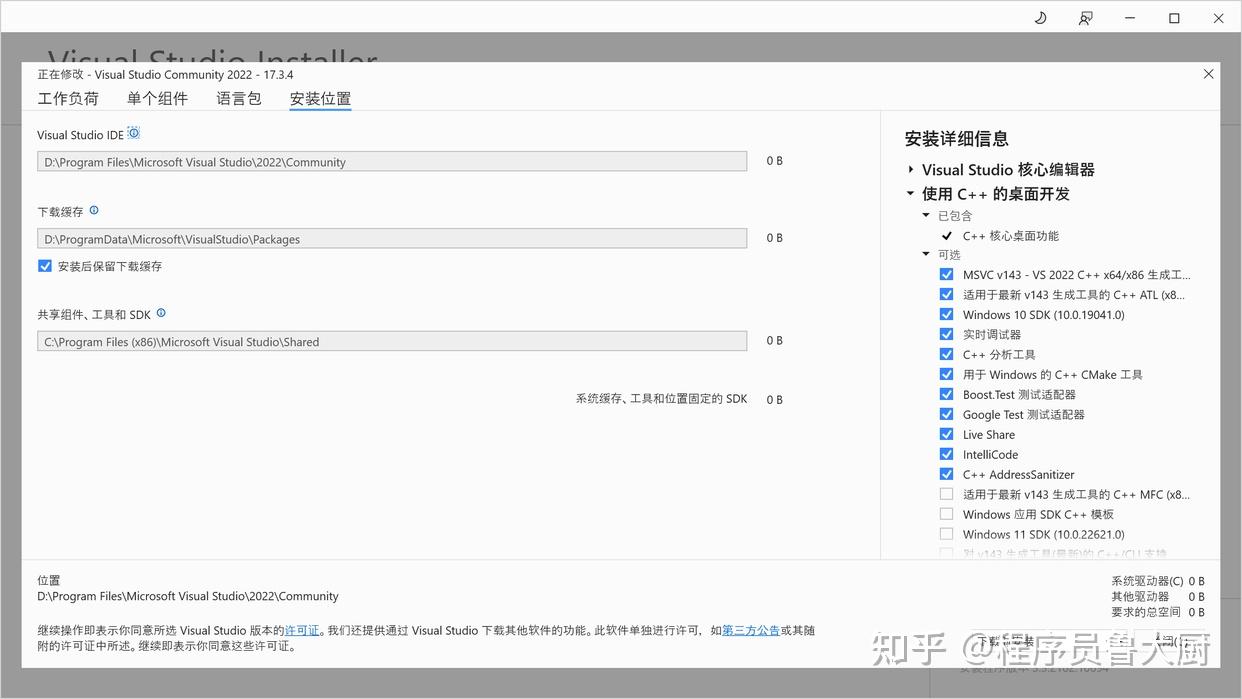This screenshot has width=1242, height=699.
Task: Uncheck C++ AddressSanitizer checkbox
Action: [946, 474]
